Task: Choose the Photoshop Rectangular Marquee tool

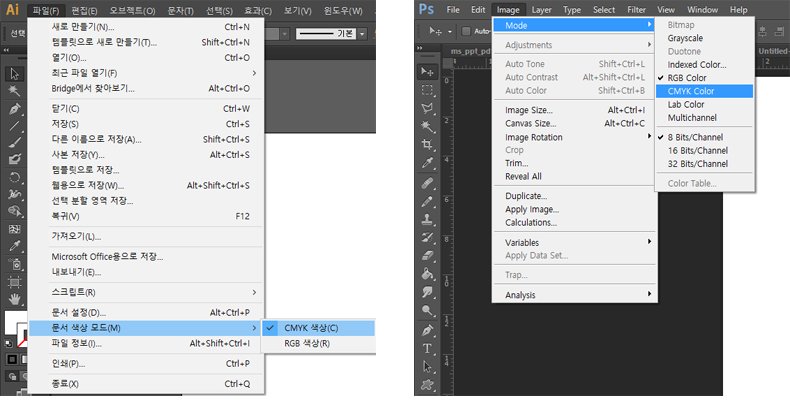Action: point(427,90)
